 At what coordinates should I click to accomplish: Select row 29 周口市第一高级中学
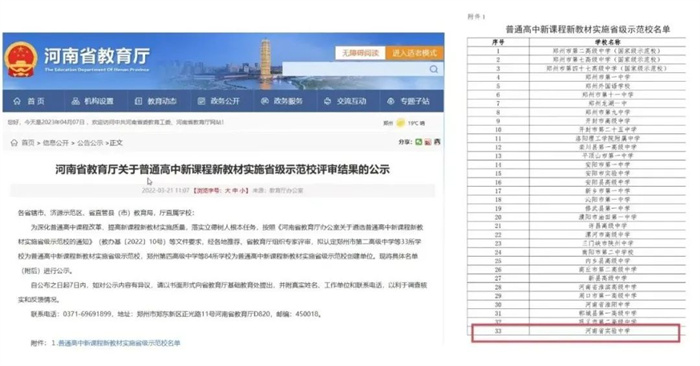(x=576, y=296)
